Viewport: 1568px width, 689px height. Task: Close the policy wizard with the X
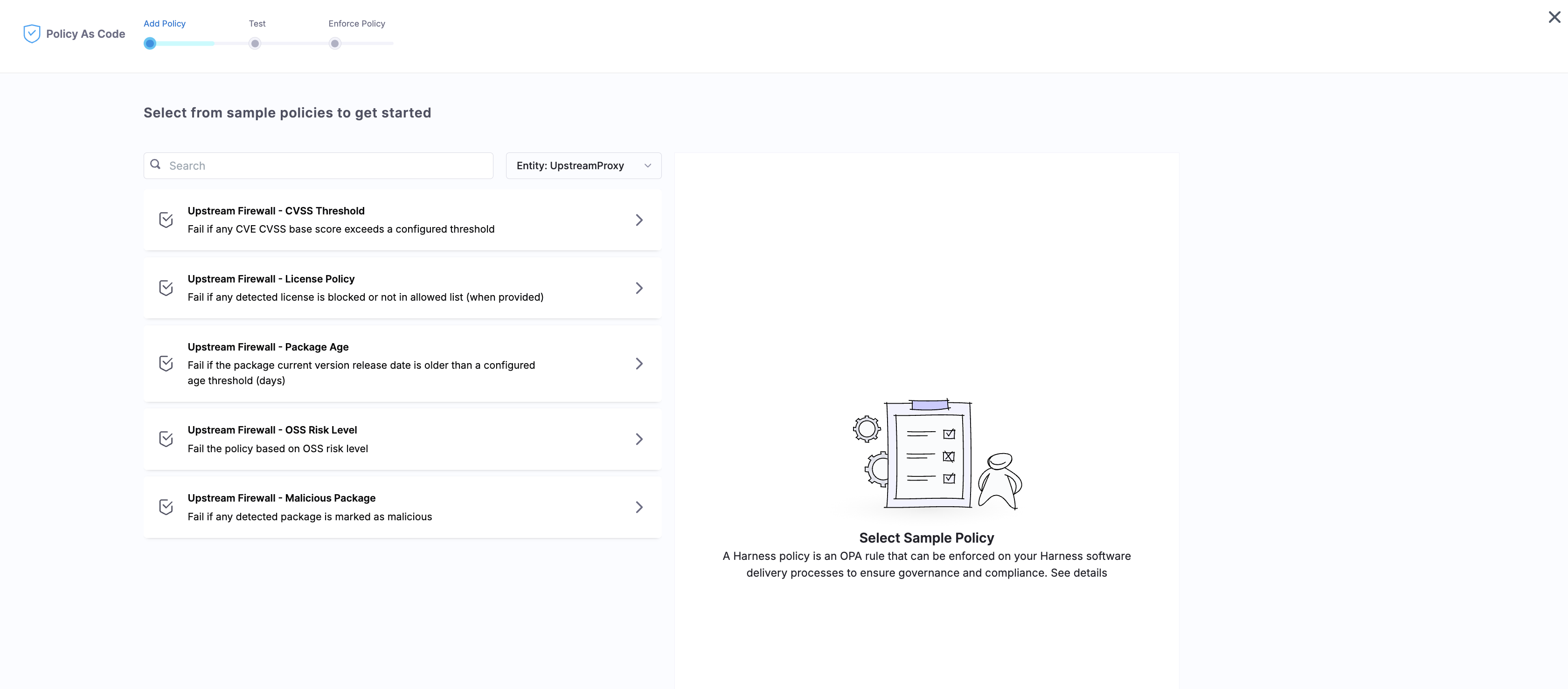click(1554, 17)
